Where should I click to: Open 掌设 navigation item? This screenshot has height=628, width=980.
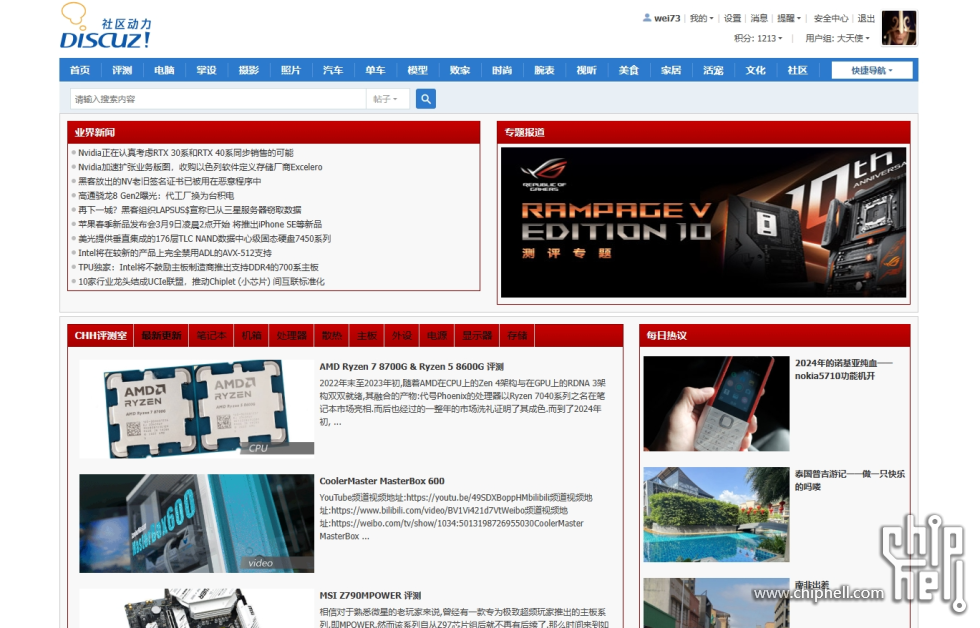pos(206,71)
